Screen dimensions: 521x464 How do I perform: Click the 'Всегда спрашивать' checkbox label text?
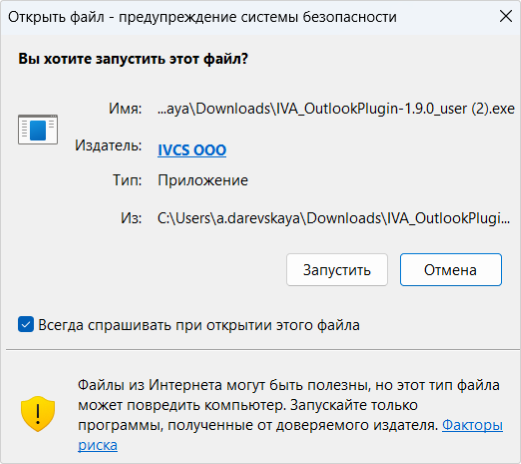pos(199,325)
